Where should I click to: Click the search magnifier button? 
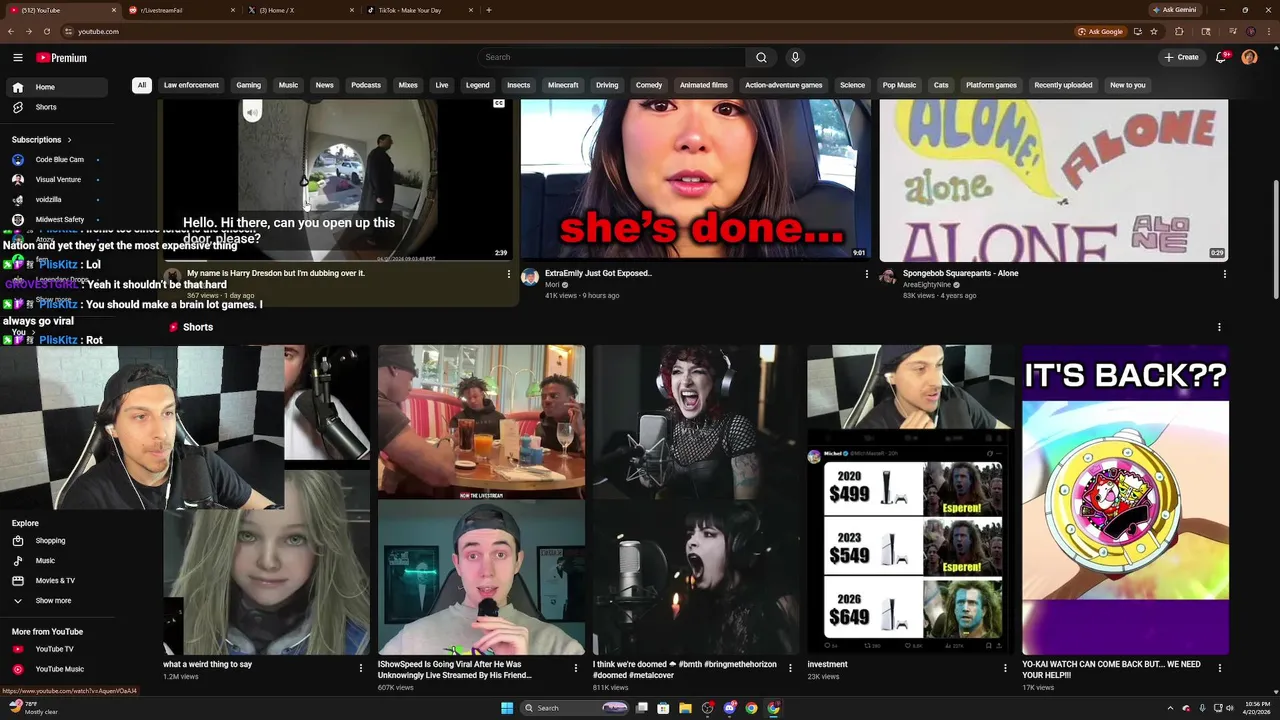point(761,57)
